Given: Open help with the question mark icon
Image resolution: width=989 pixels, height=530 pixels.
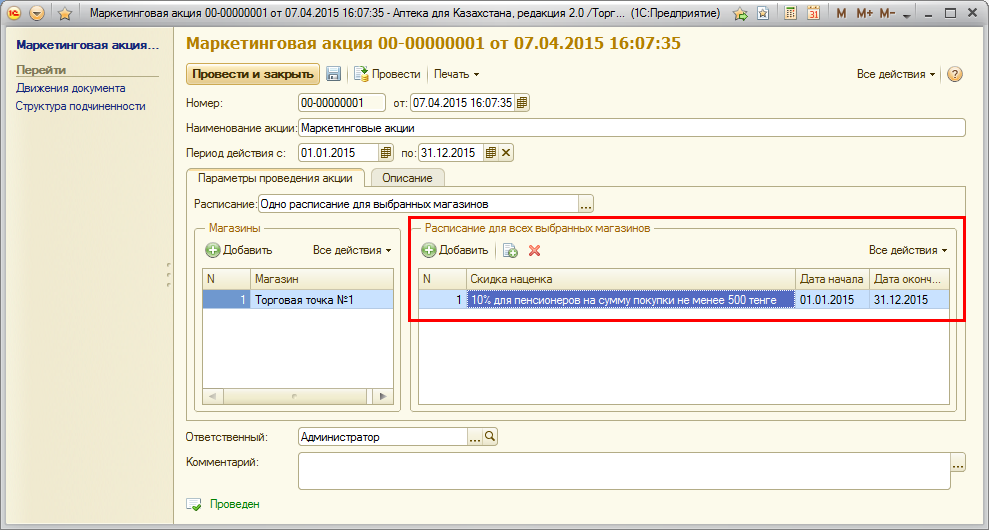Looking at the screenshot, I should [954, 74].
